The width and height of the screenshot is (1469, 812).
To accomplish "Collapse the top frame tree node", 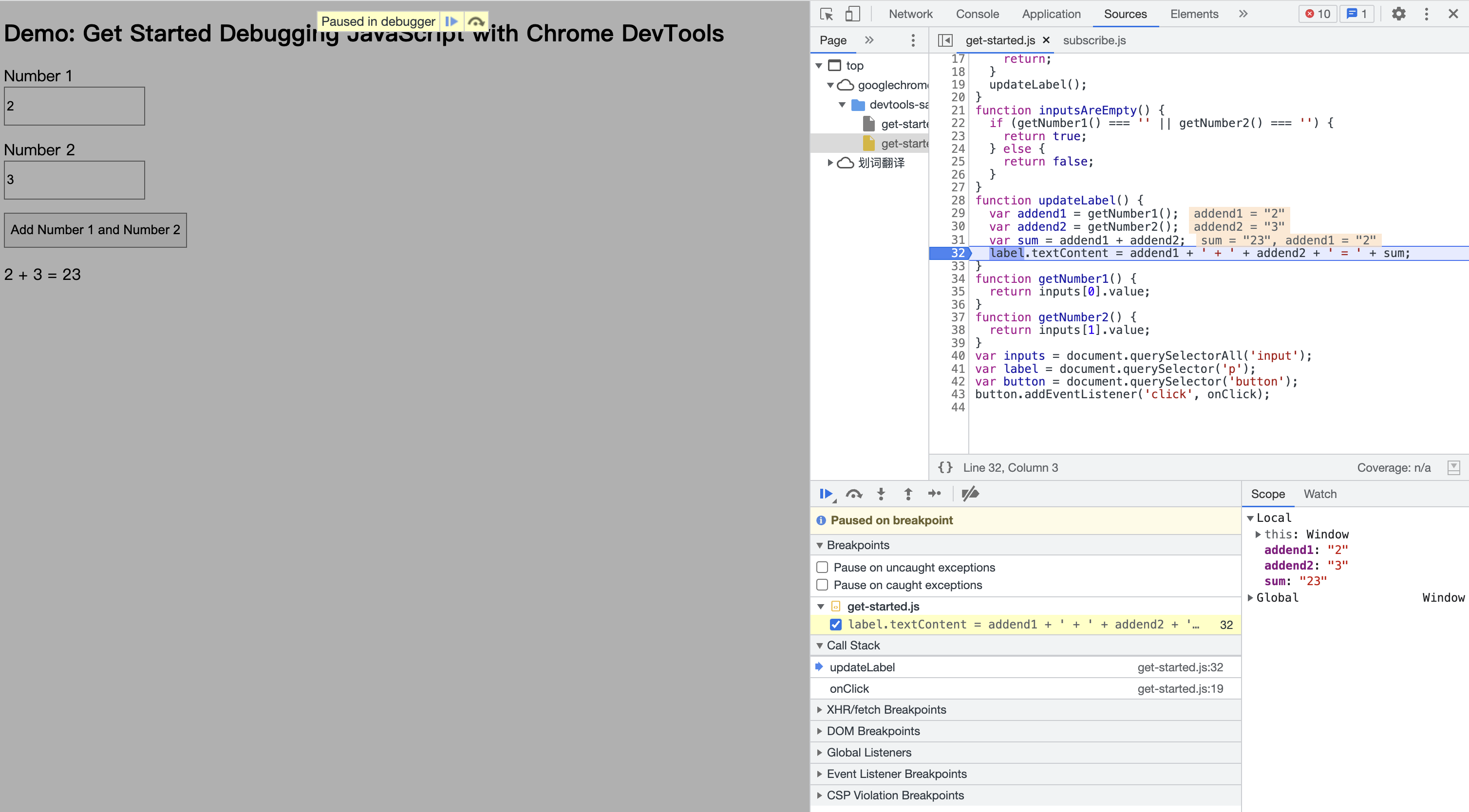I will pos(819,66).
